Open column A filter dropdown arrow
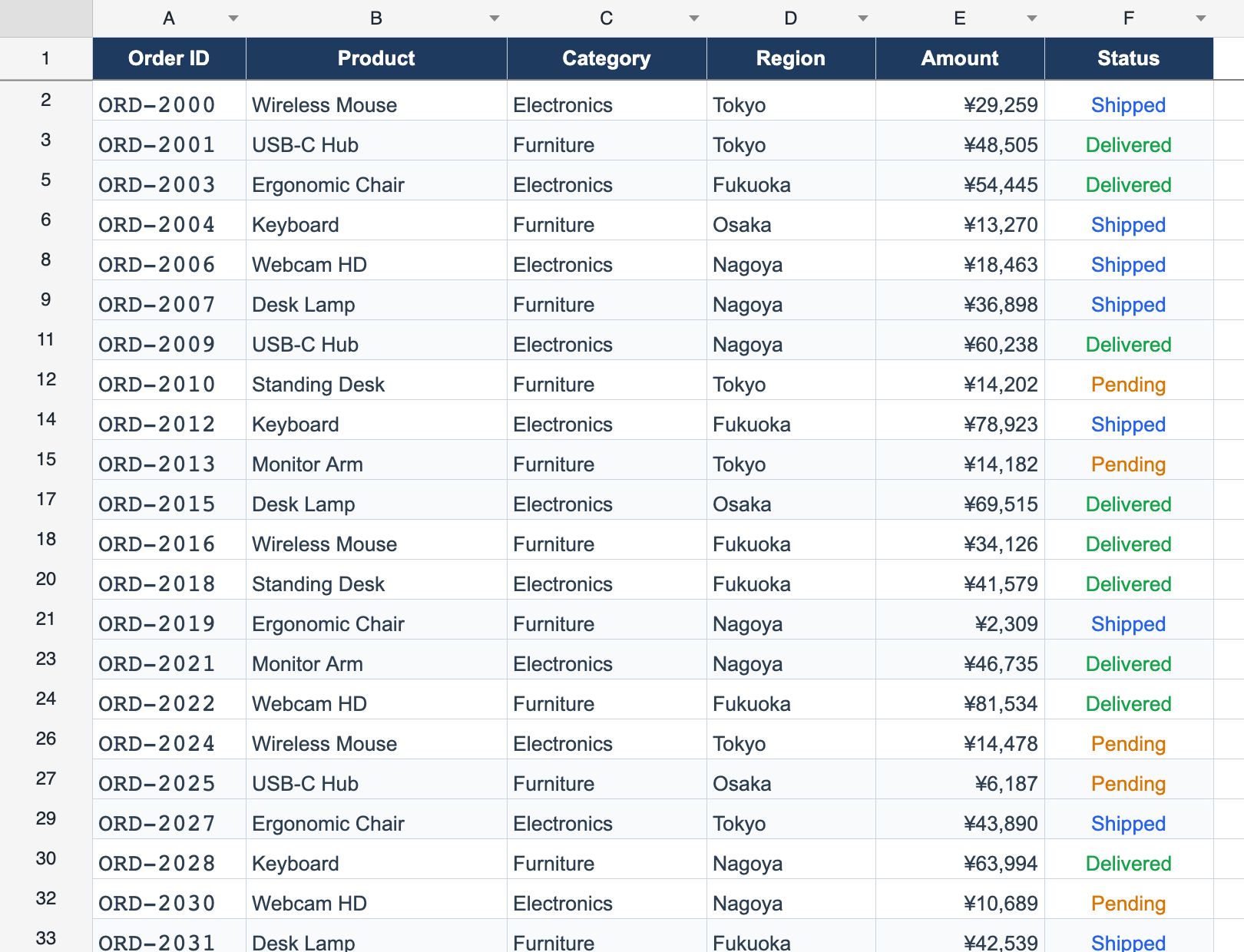The width and height of the screenshot is (1244, 952). point(233,18)
